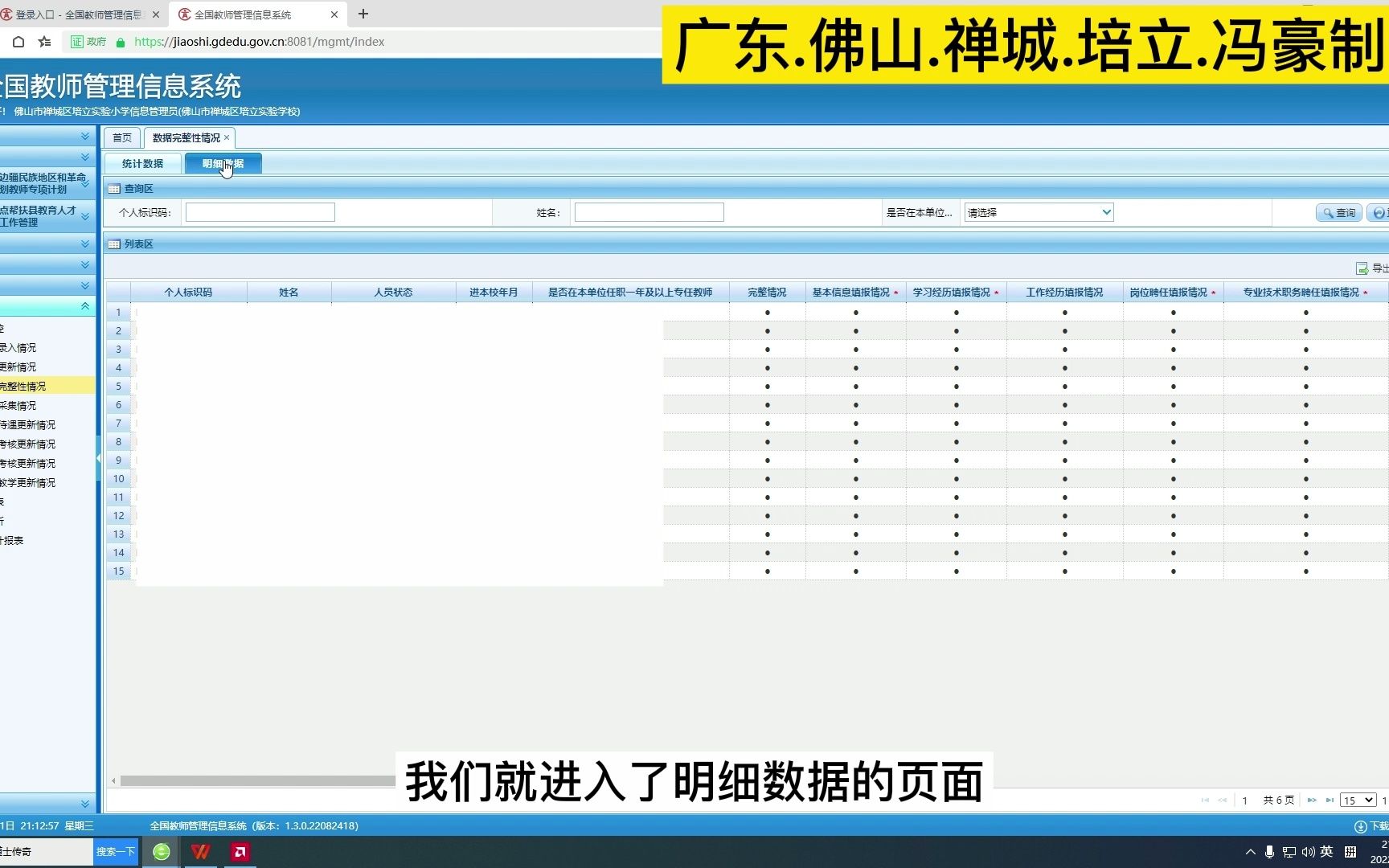This screenshot has height=868, width=1389.
Task: Close the 数据完整性情况 tab
Action: pos(227,137)
